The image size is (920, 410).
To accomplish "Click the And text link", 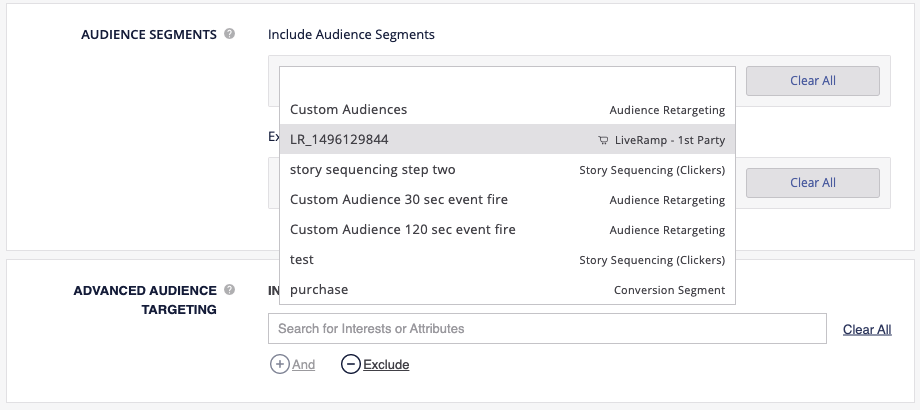I will coord(304,365).
